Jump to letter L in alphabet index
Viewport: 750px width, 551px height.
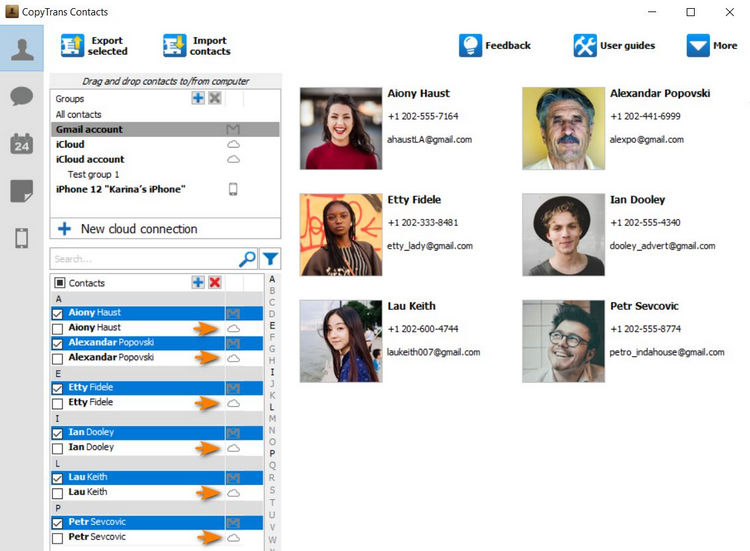(x=272, y=407)
